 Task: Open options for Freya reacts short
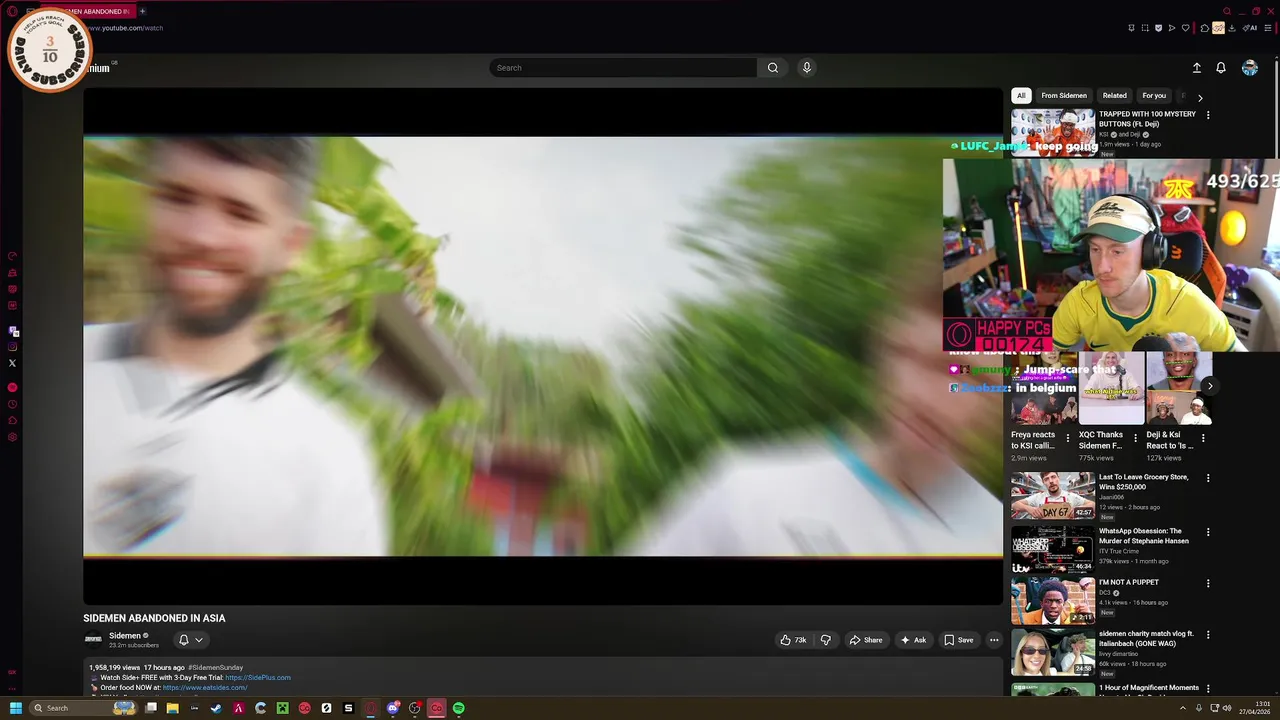coord(1068,438)
